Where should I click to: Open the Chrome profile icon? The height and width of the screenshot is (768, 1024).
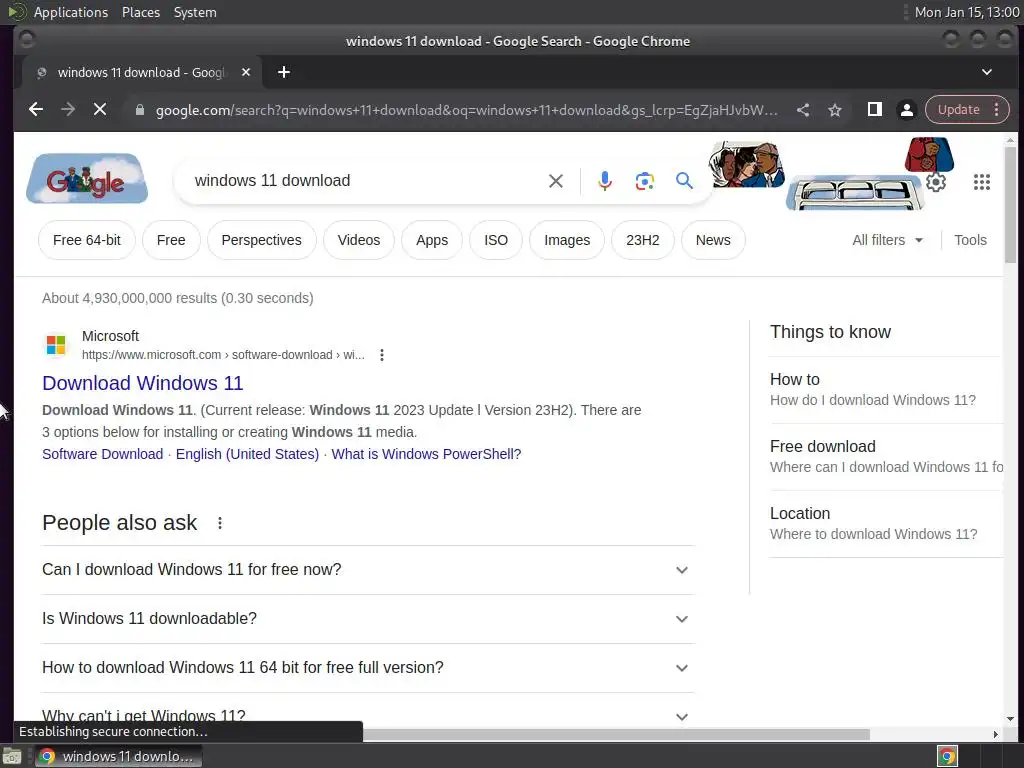tap(906, 110)
